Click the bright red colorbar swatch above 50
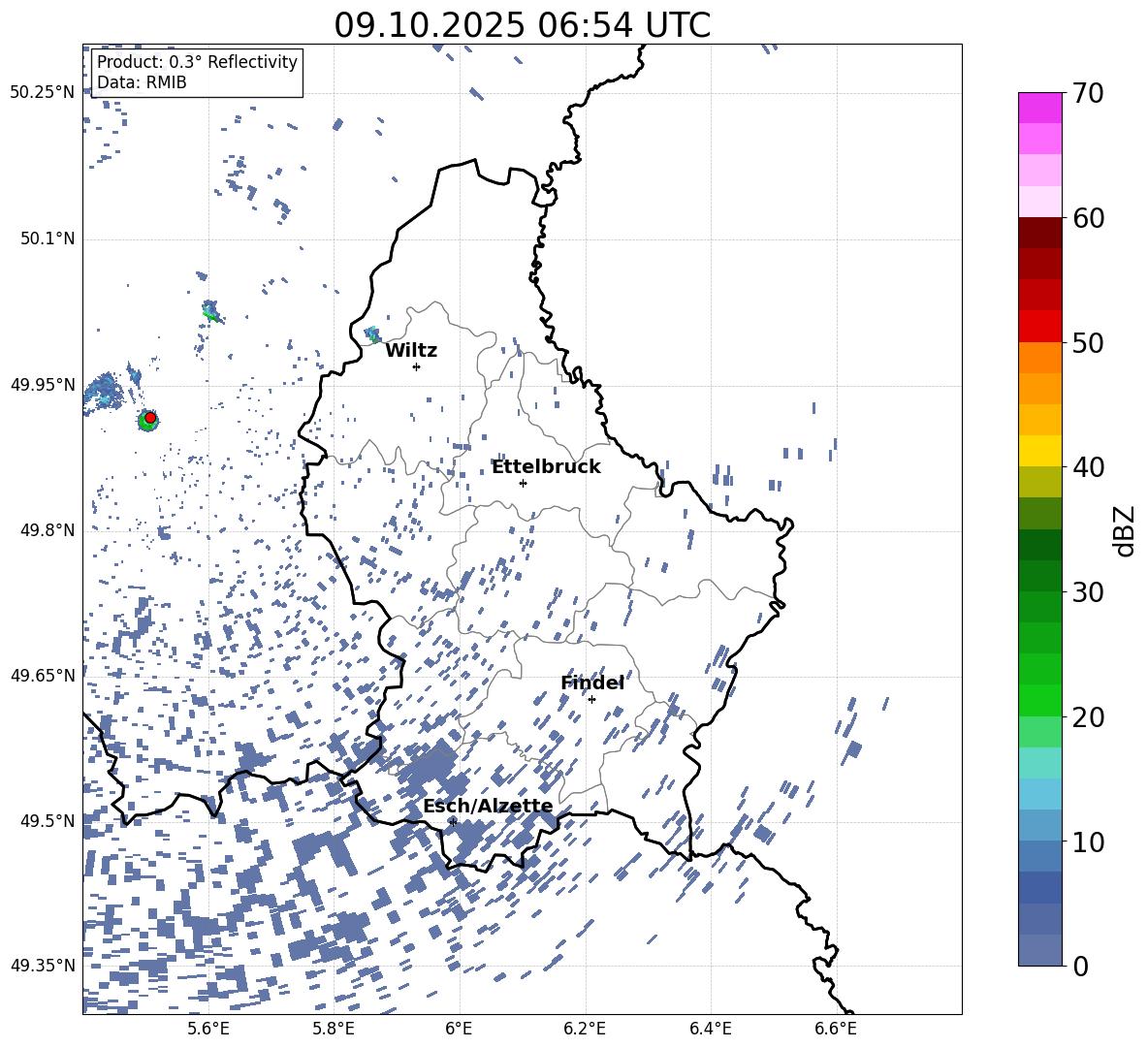The width and height of the screenshot is (1148, 1048). (x=1039, y=327)
